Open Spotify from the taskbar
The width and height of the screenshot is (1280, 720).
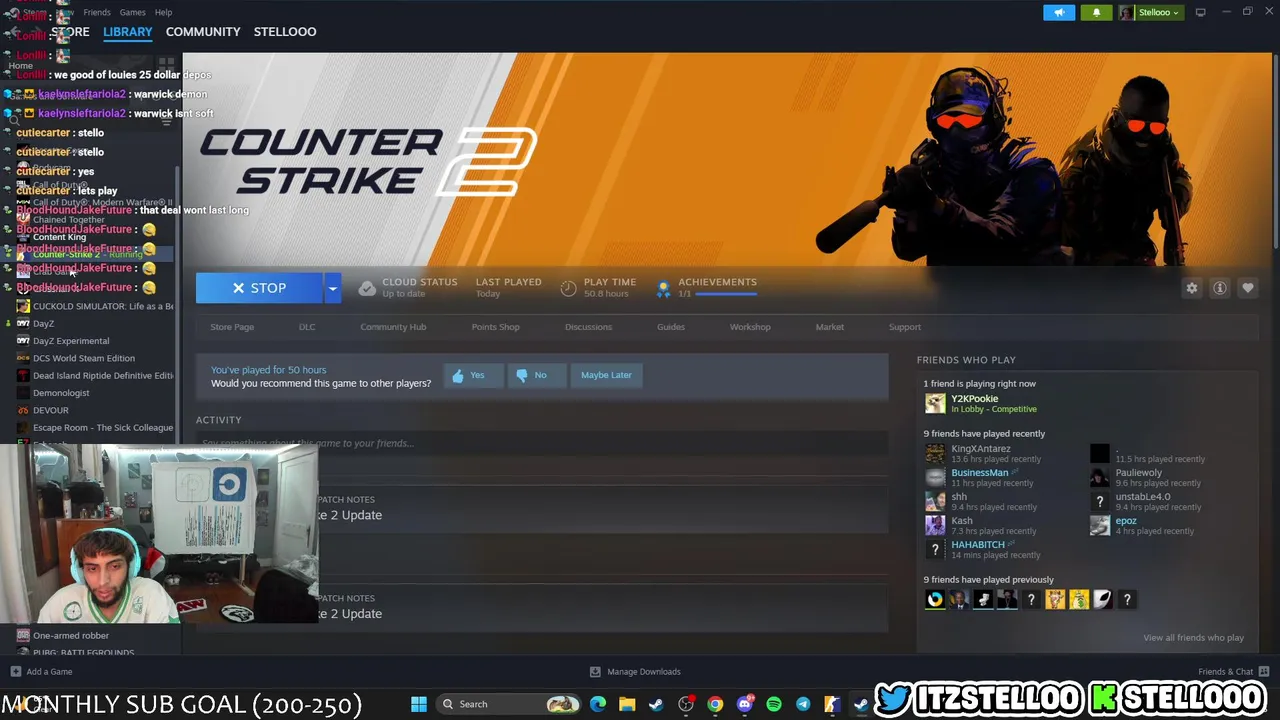(774, 704)
